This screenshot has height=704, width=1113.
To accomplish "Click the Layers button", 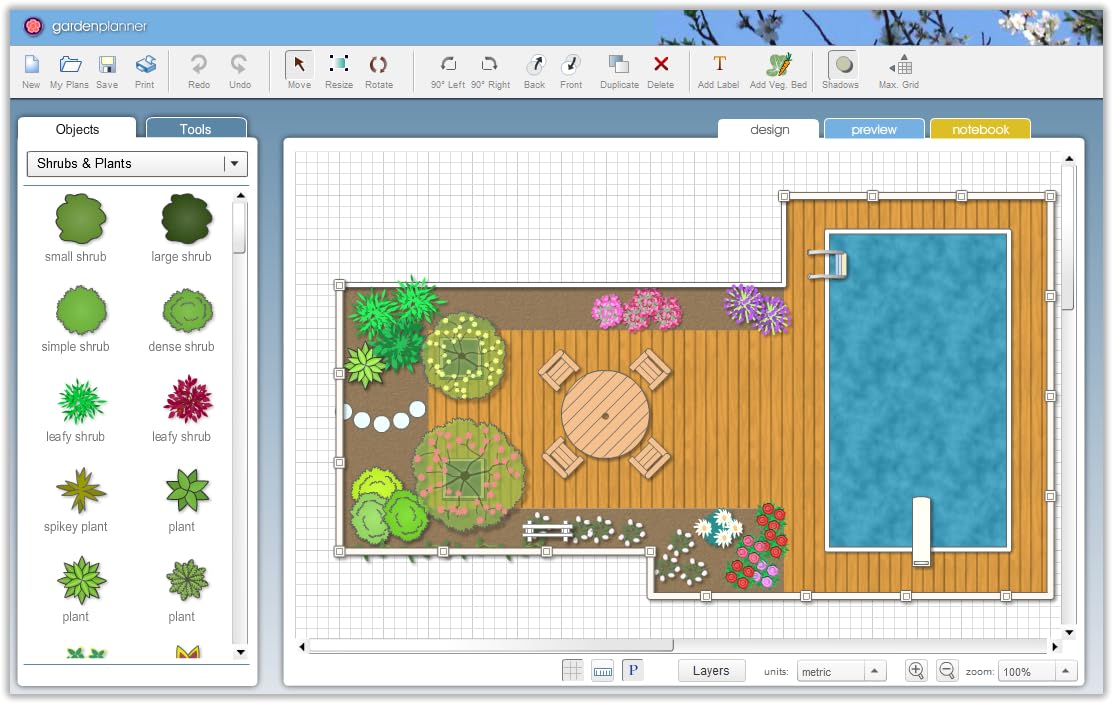I will click(x=711, y=671).
